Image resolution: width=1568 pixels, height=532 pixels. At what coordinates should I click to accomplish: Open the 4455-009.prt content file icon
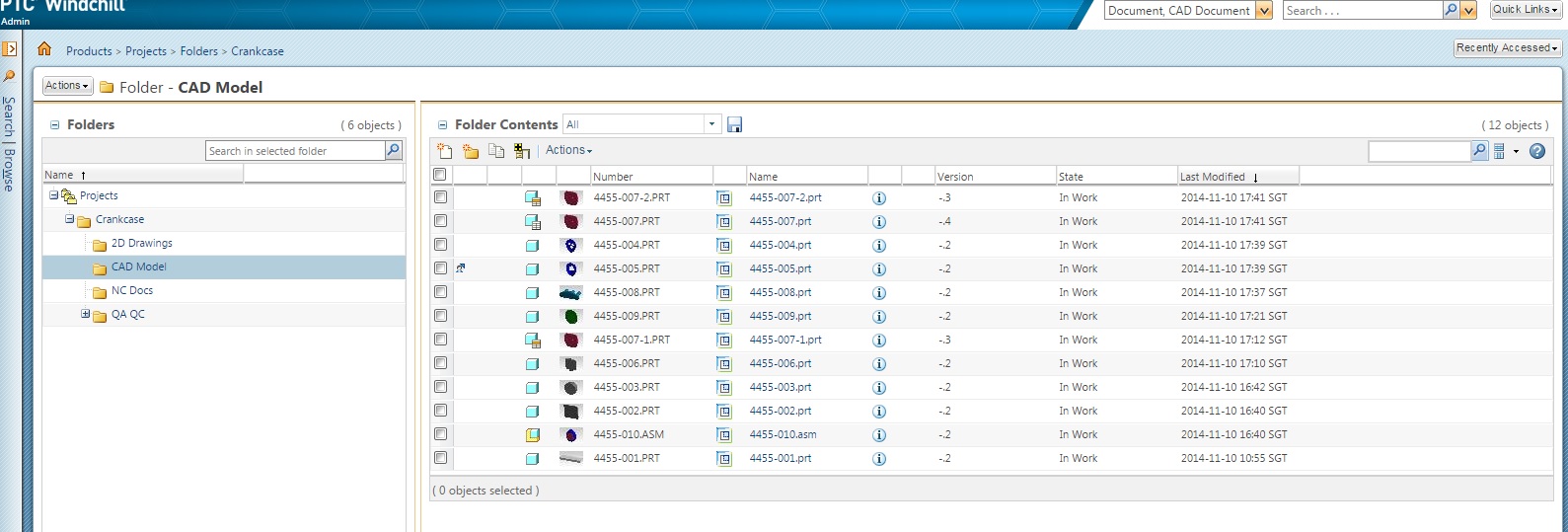(x=724, y=317)
